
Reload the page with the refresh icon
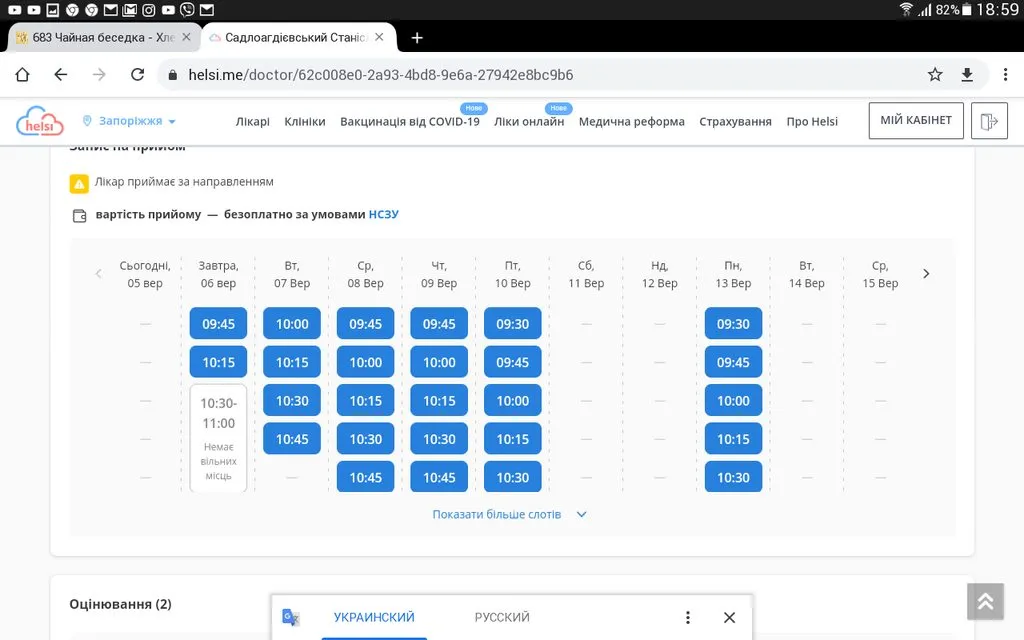[x=138, y=75]
